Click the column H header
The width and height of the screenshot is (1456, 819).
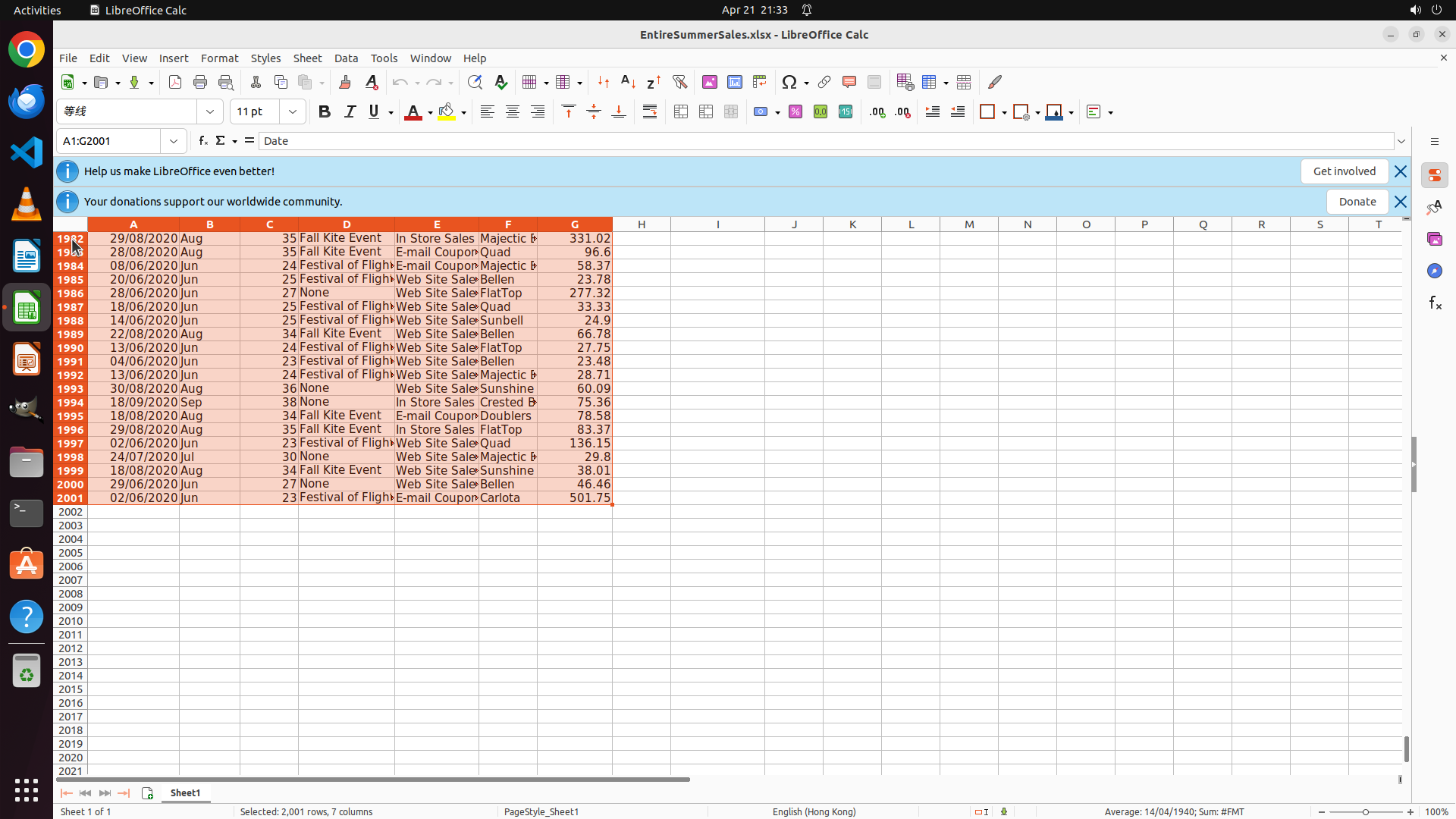(x=641, y=224)
